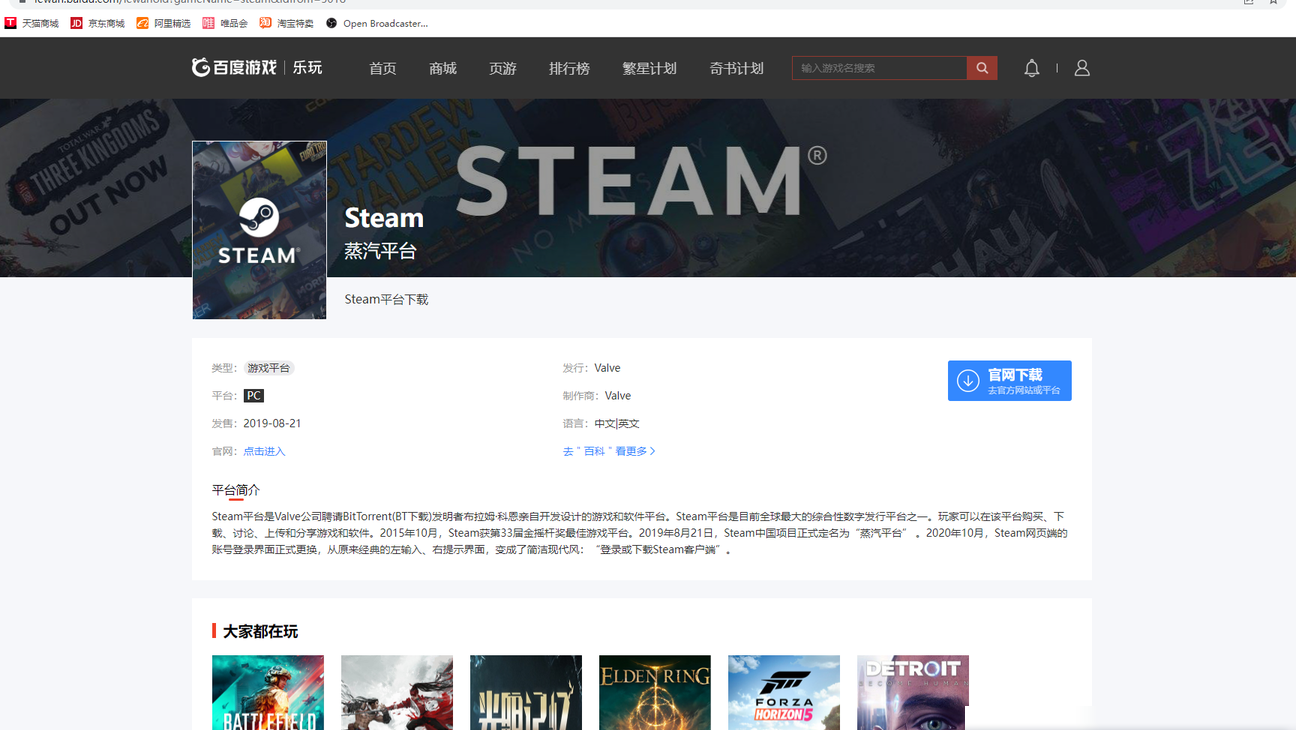Click the search magnifier button
This screenshot has width=1296, height=730.
click(x=982, y=68)
